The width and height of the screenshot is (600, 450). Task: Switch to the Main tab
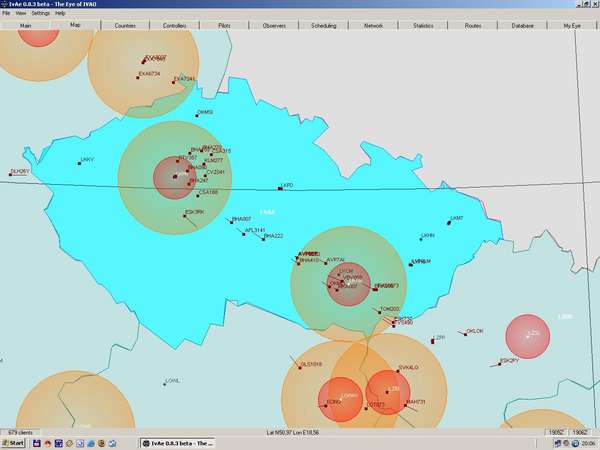(x=25, y=26)
